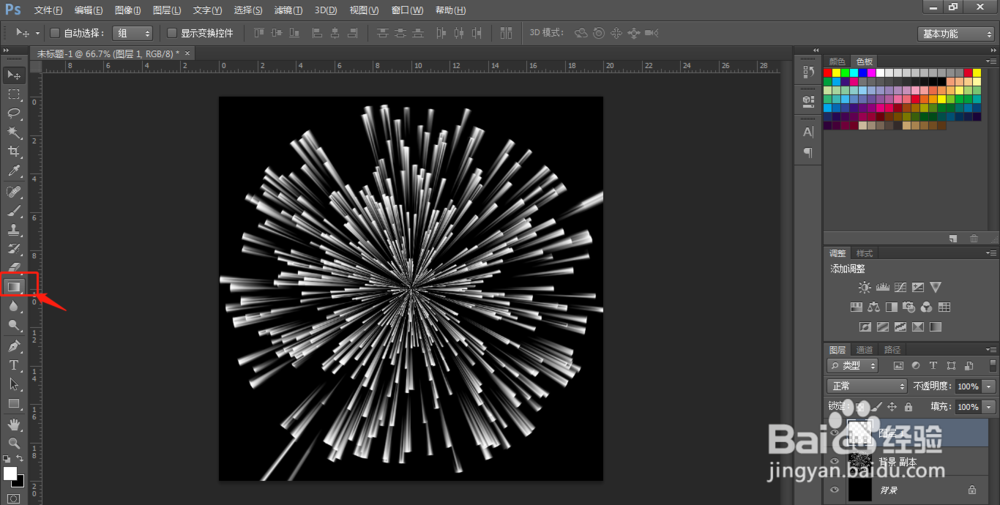Open the Adjustments panel flyout menu

click(x=991, y=253)
